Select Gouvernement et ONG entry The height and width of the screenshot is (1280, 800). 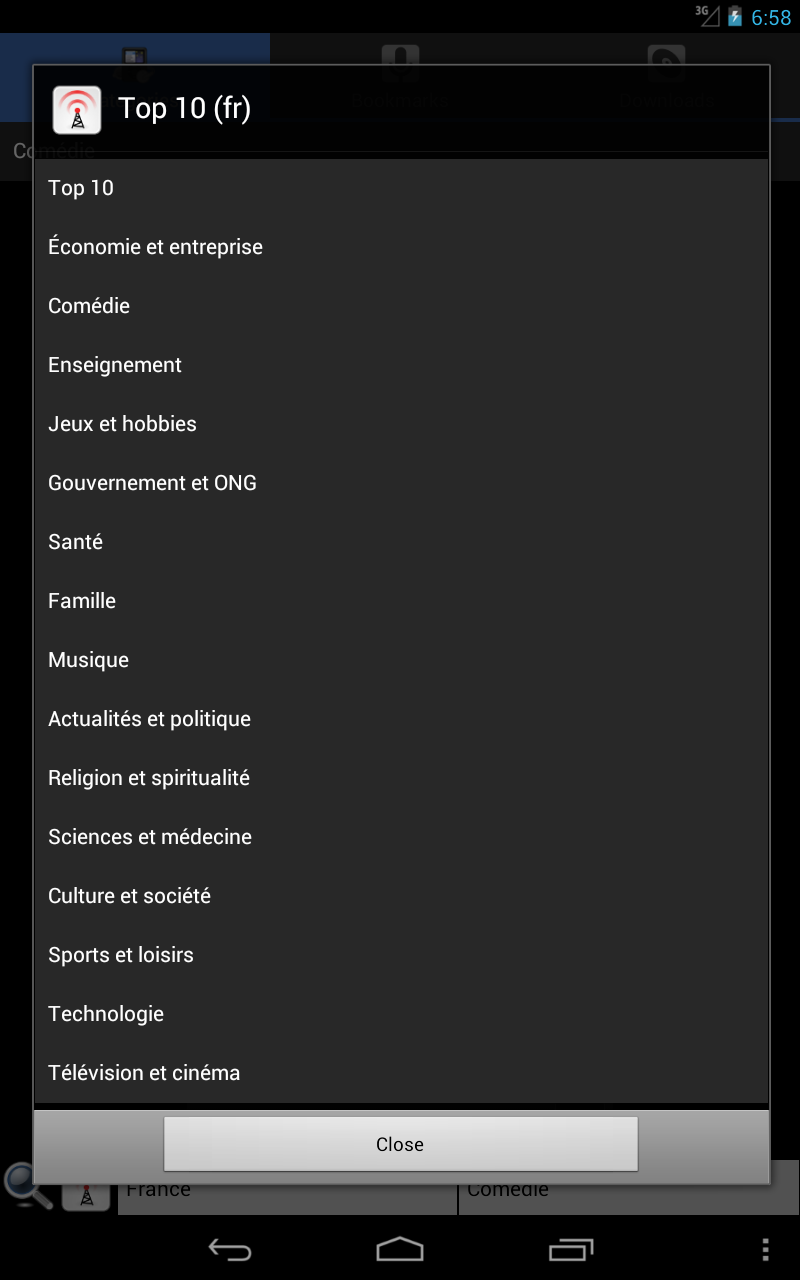click(x=401, y=483)
